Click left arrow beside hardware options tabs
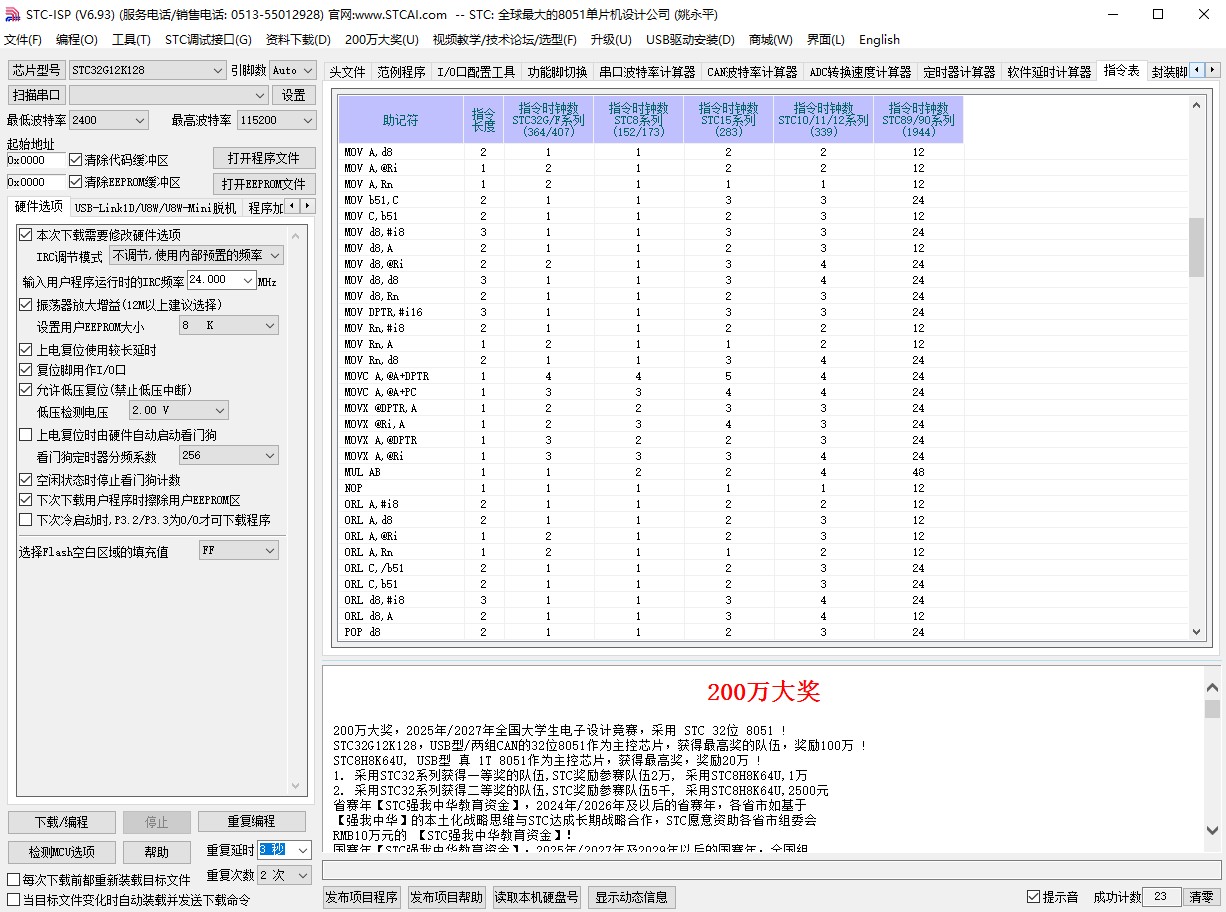The height and width of the screenshot is (912, 1226). coord(291,206)
